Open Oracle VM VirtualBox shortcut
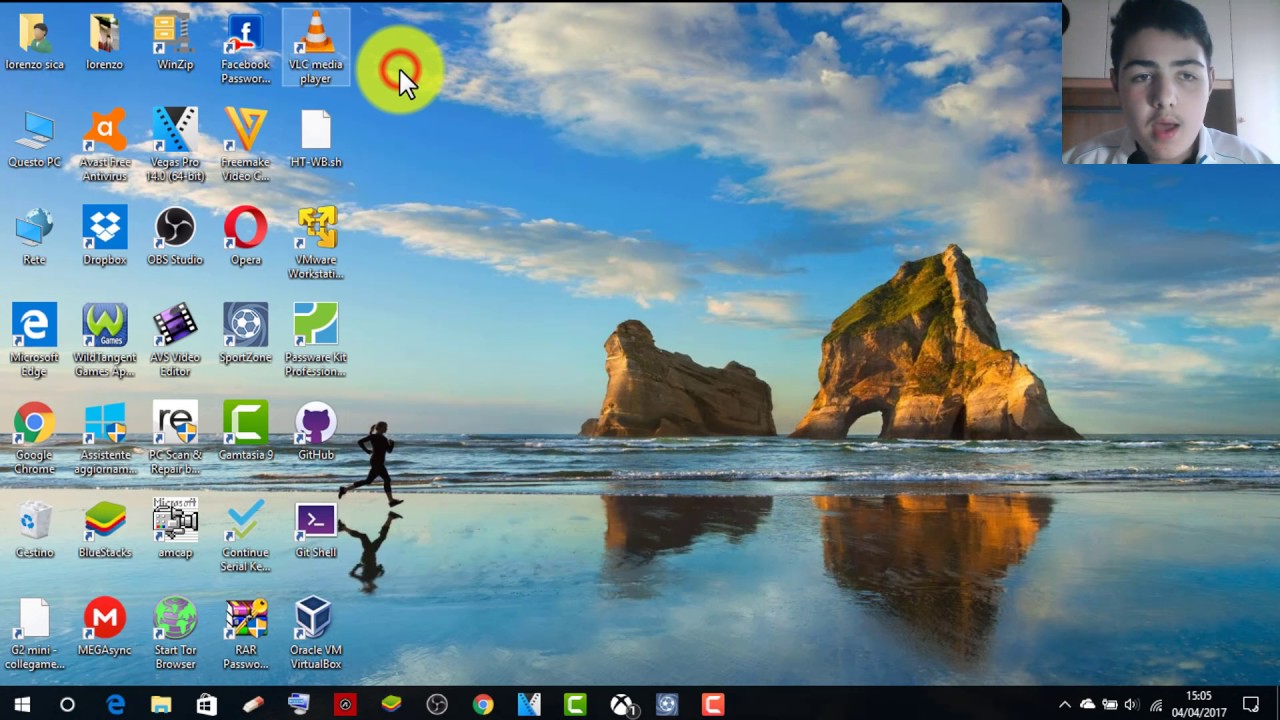Image resolution: width=1280 pixels, height=720 pixels. (316, 634)
